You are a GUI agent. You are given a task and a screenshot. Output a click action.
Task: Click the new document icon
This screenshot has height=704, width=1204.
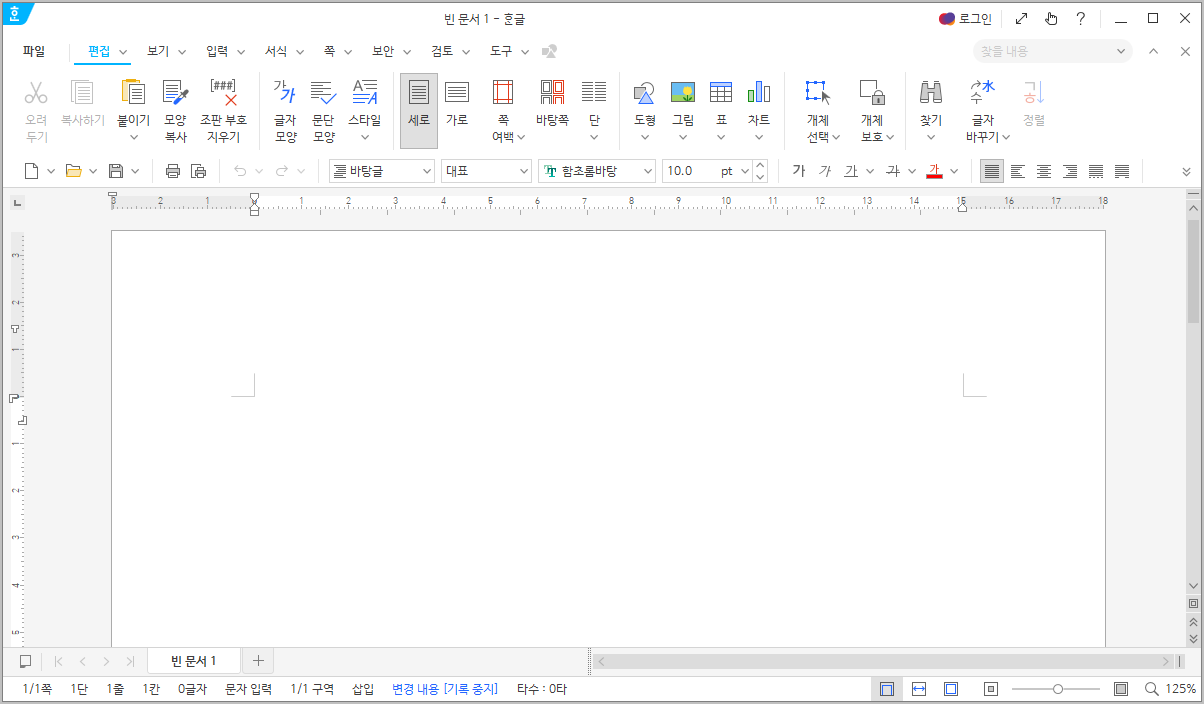32,171
